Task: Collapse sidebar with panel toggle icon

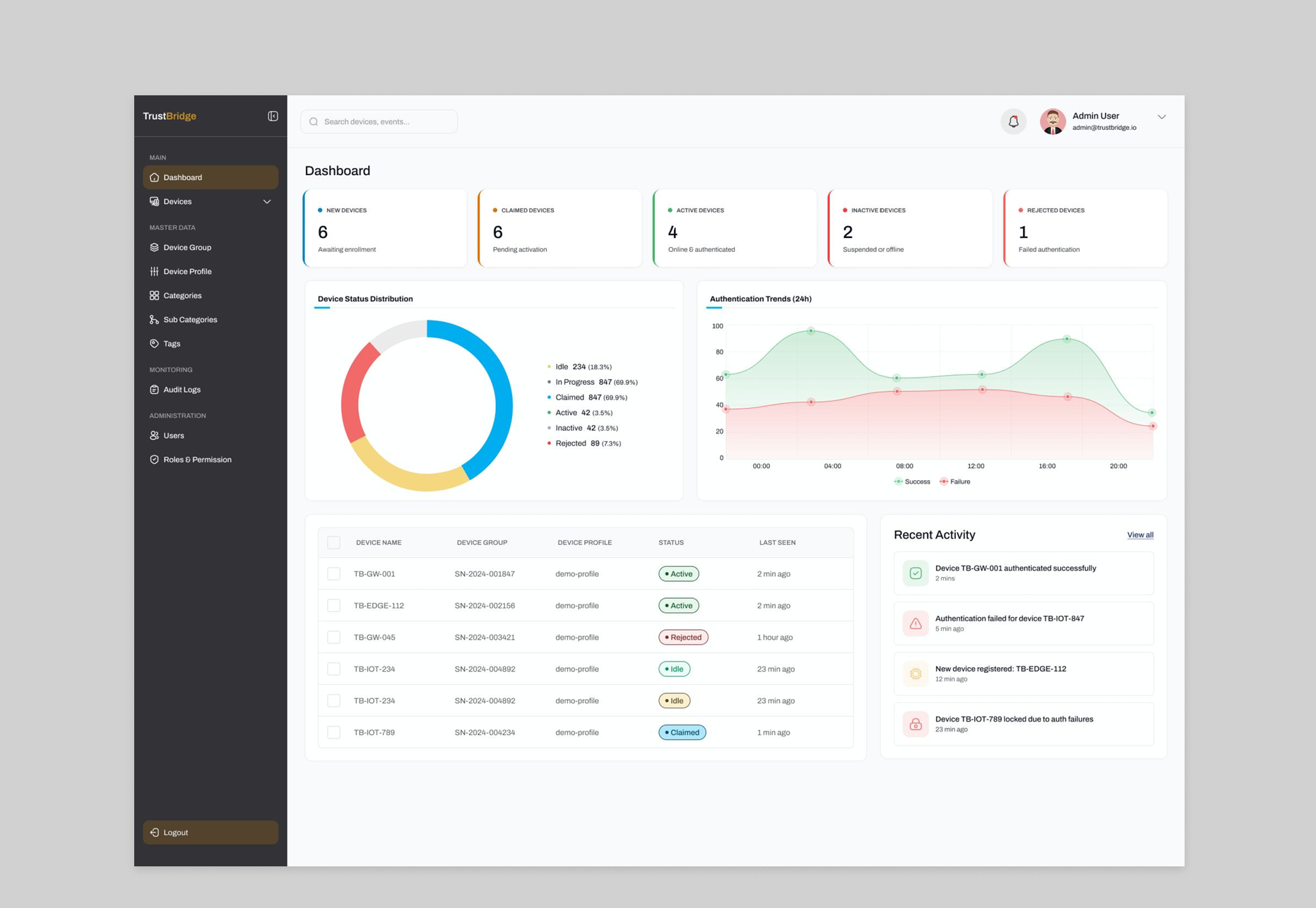Action: pos(273,116)
